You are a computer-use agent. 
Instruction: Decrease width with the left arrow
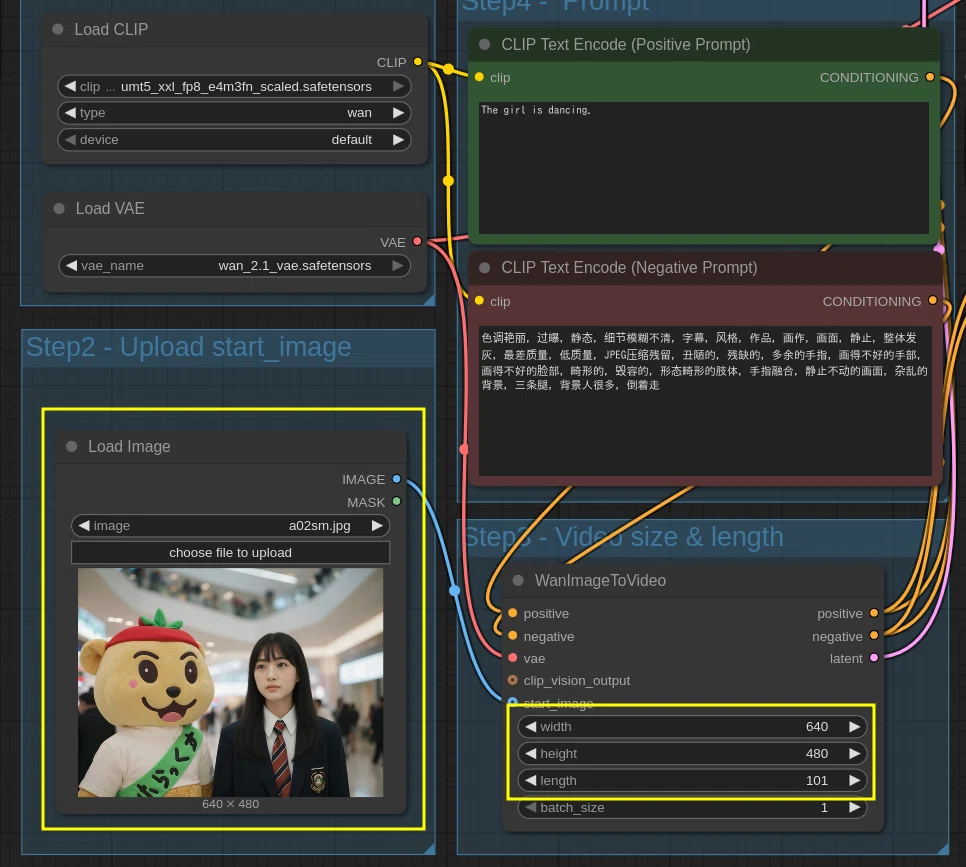point(530,727)
